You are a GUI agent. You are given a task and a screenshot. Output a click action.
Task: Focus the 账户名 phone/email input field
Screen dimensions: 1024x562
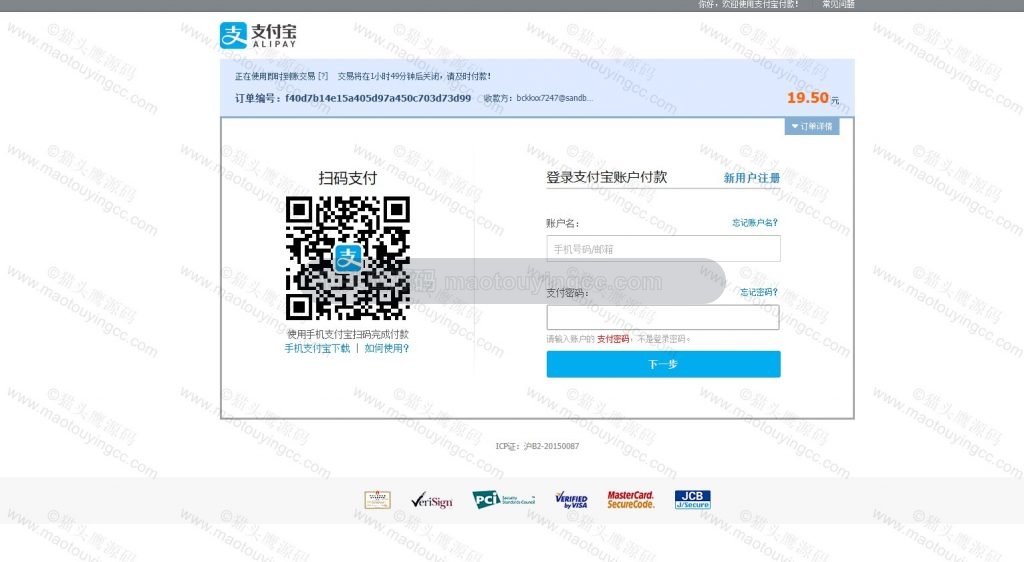pyautogui.click(x=664, y=249)
